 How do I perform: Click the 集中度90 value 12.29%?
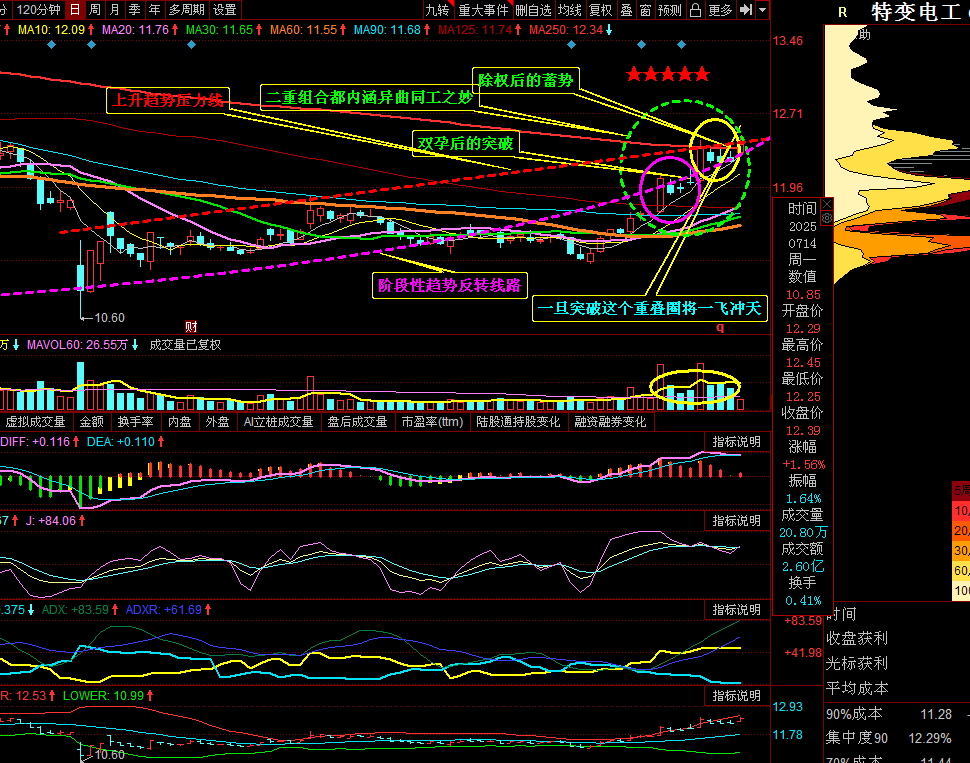pos(930,738)
